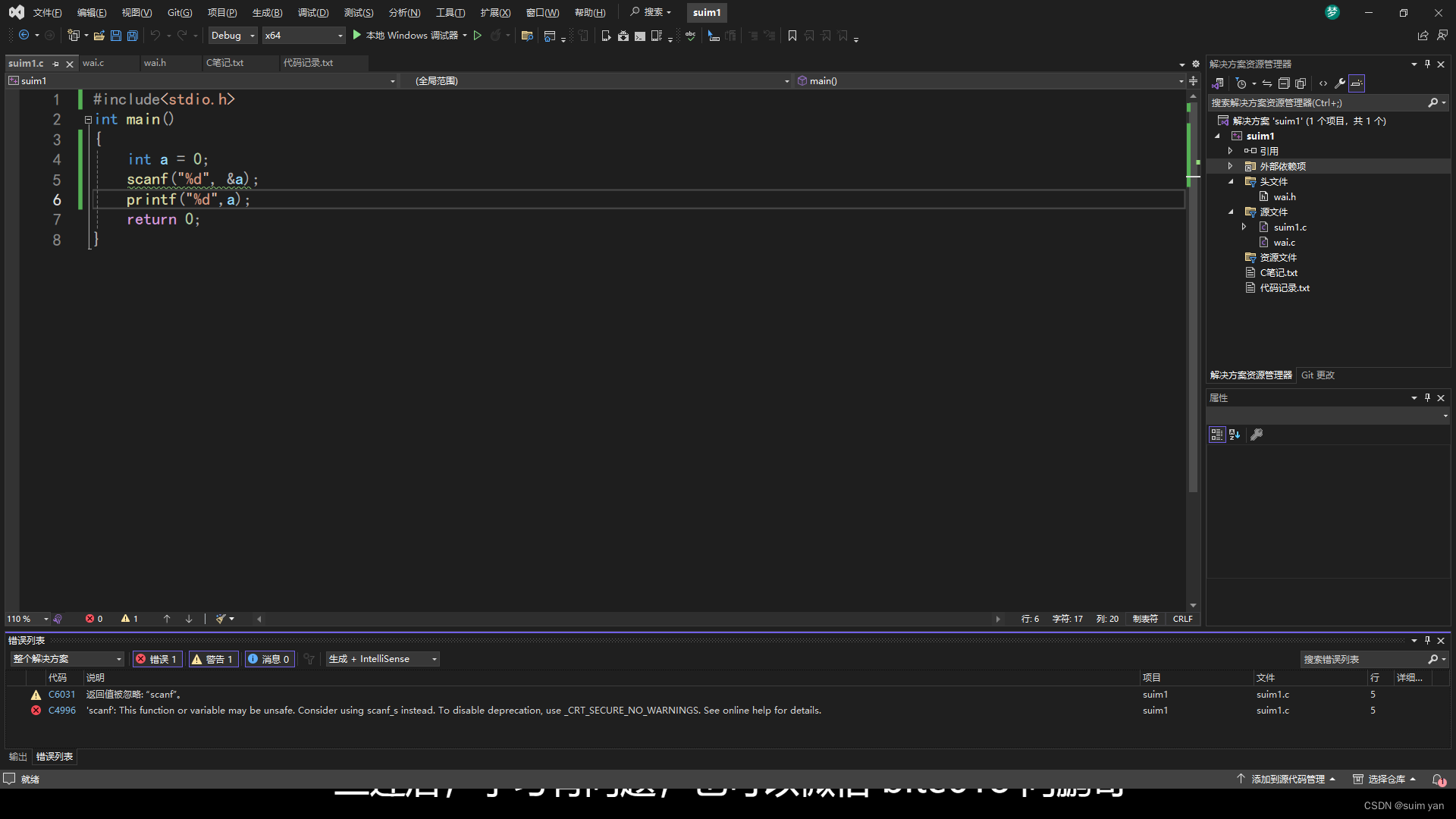
Task: Click Collapse All in Solution Explorer
Action: point(1284,83)
